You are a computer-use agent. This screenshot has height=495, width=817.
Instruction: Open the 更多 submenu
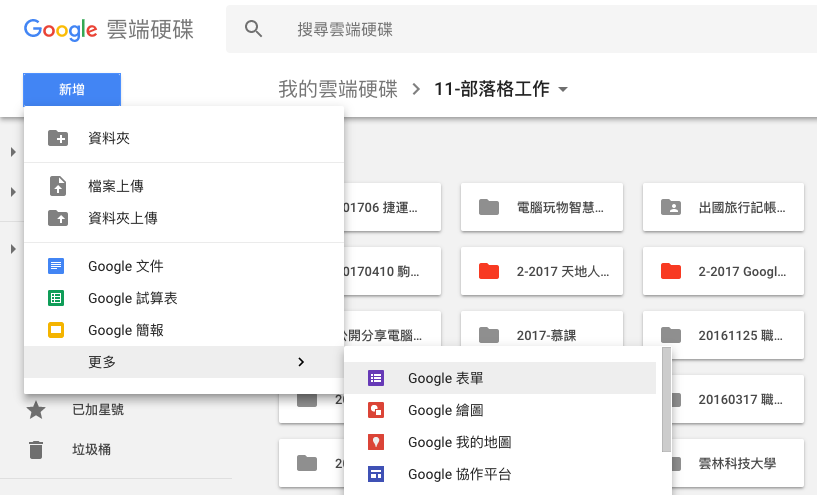pyautogui.click(x=184, y=362)
